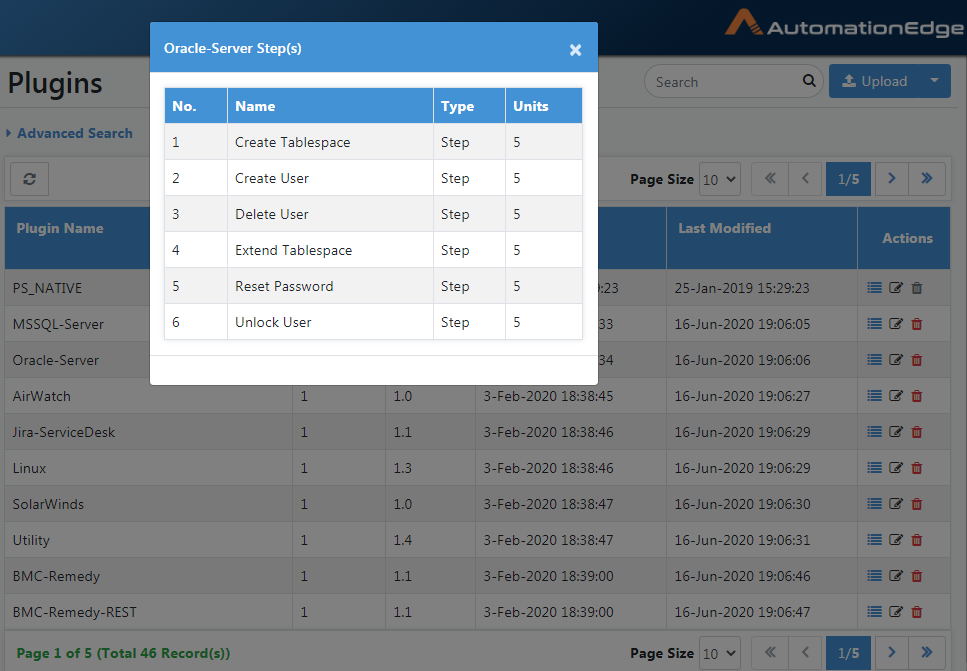
Task: Select the Unlock User step cell
Action: click(x=330, y=322)
